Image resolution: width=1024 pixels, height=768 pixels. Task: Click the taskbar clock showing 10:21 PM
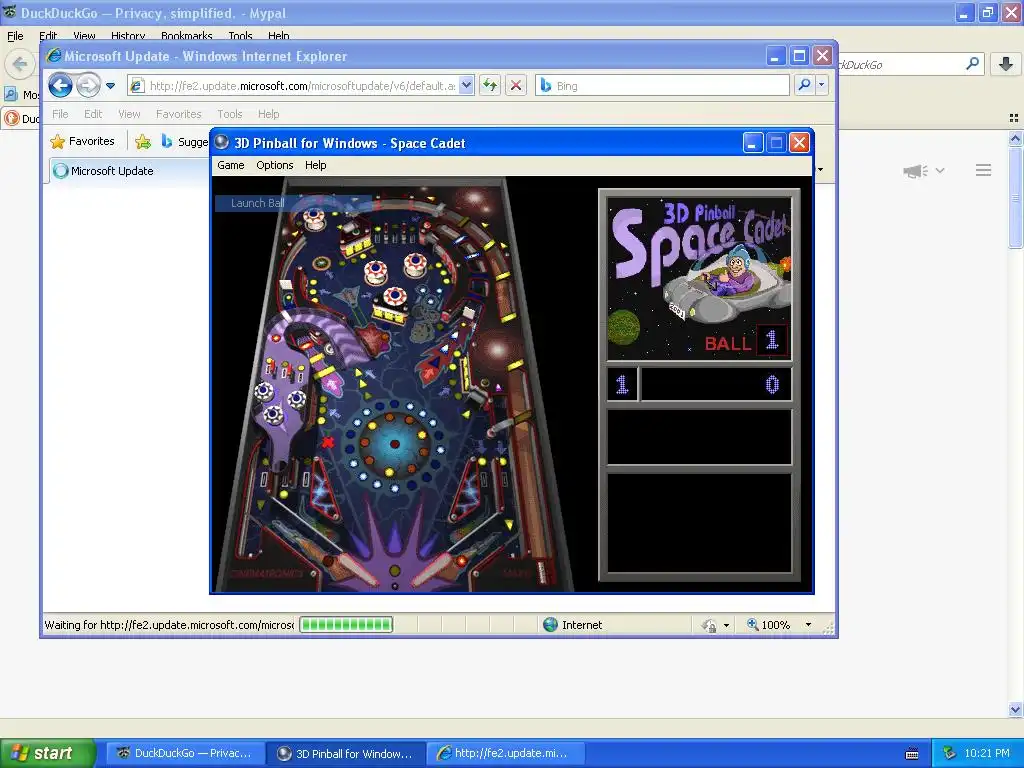[987, 753]
